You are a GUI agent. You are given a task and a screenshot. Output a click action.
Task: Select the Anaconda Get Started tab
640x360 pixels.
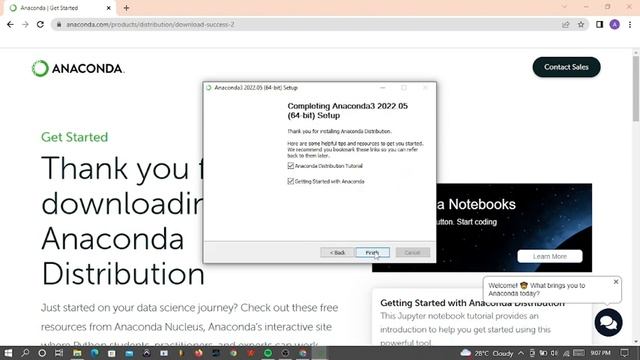pos(58,8)
